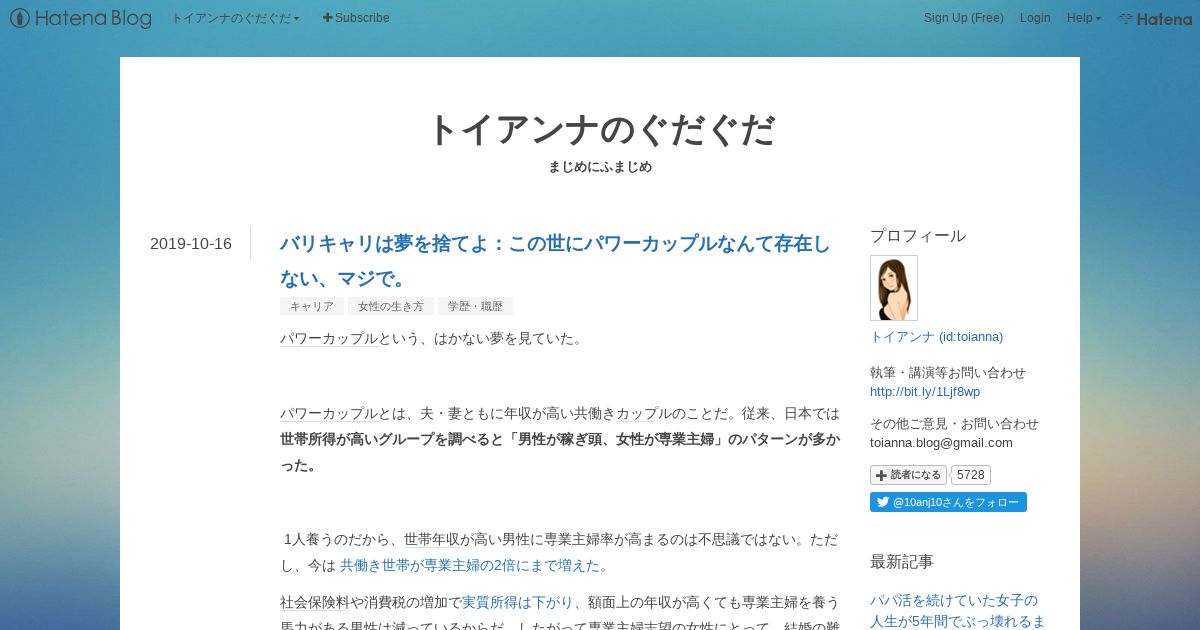
Task: Open the 社会保険料 keyword link
Action: click(315, 602)
